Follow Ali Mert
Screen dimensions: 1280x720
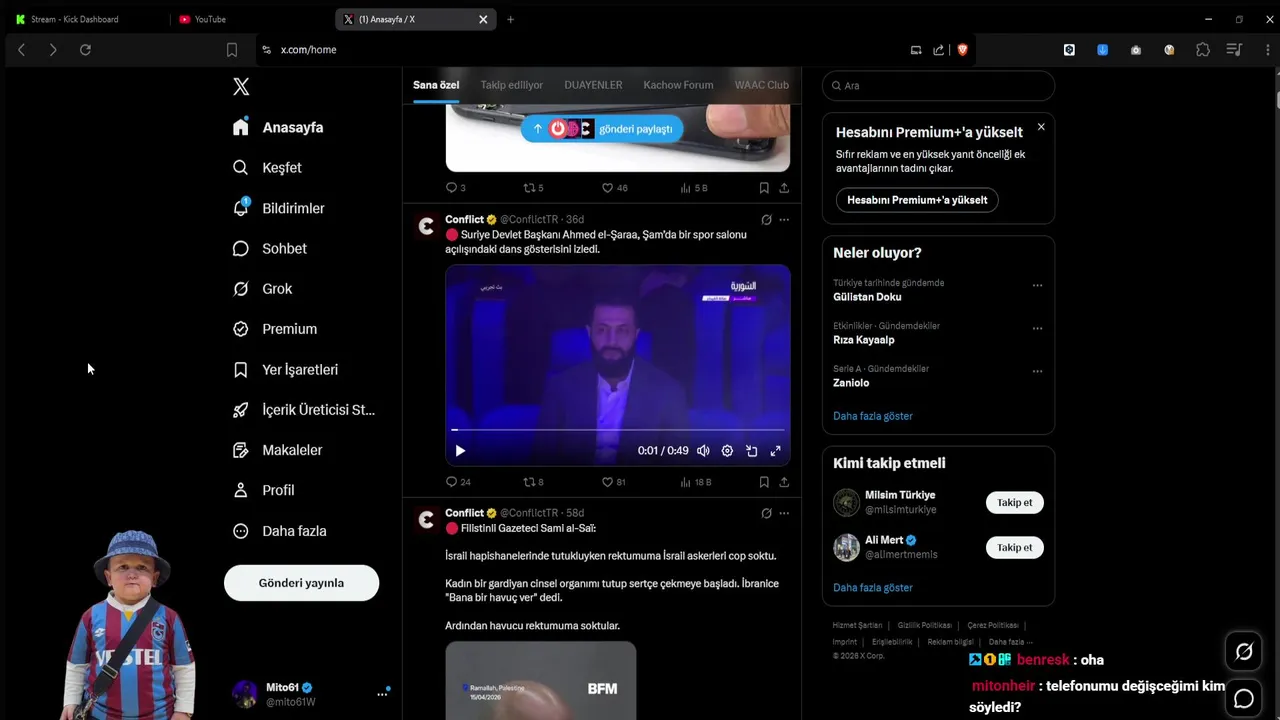click(x=1014, y=548)
